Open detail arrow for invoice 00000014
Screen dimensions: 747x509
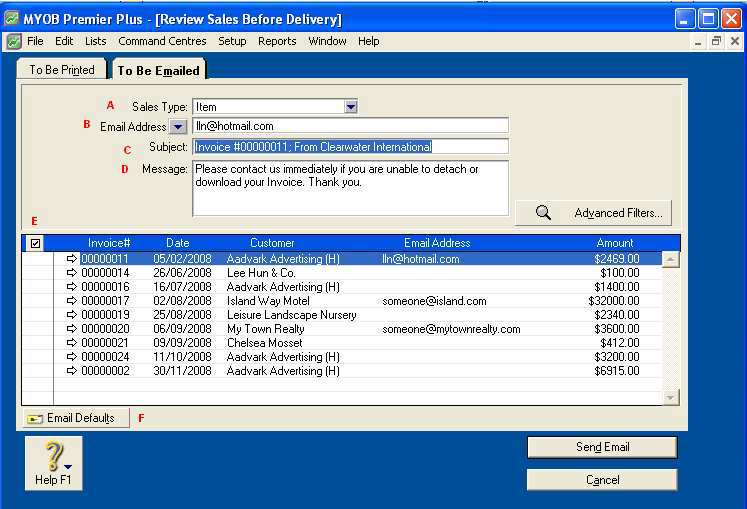[71, 273]
